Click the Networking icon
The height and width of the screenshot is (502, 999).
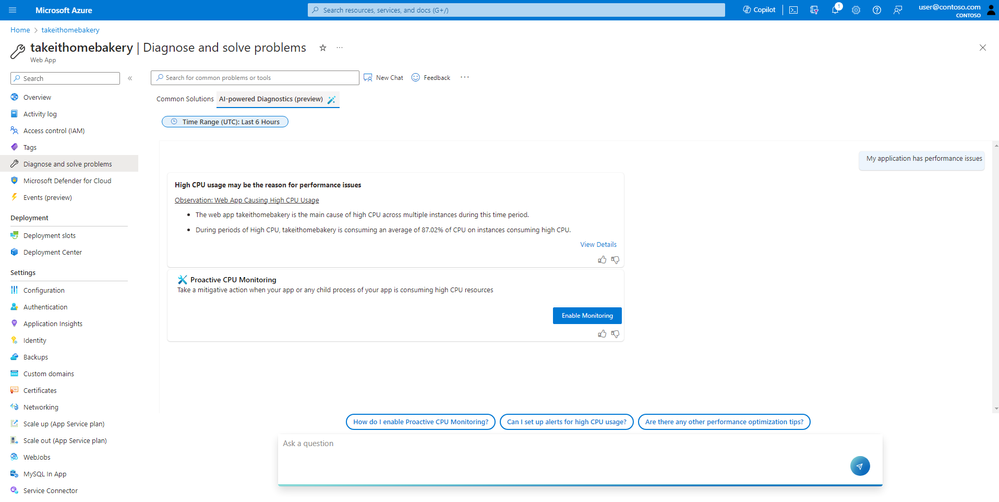coord(14,407)
